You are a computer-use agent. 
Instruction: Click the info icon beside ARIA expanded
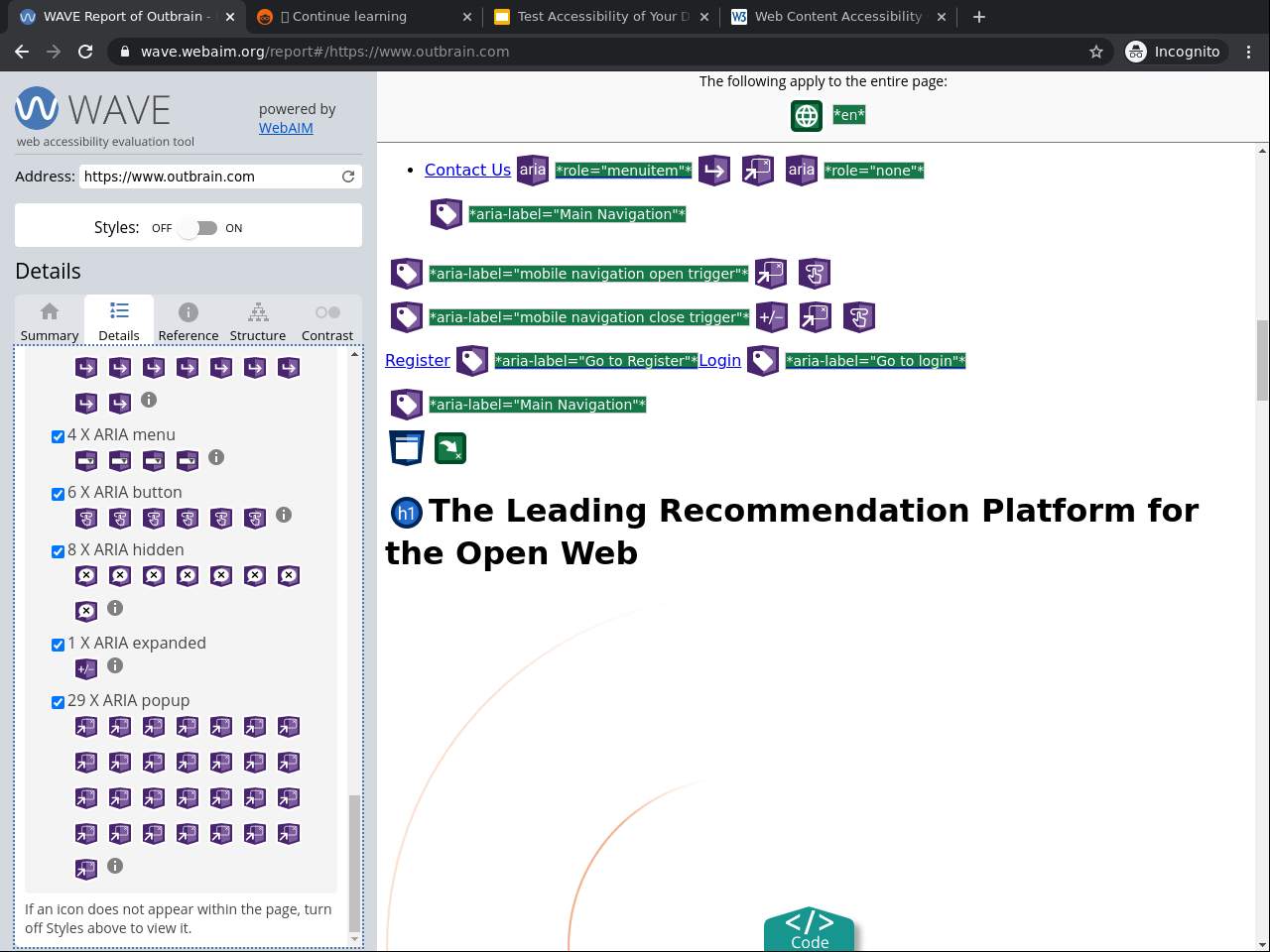click(115, 665)
